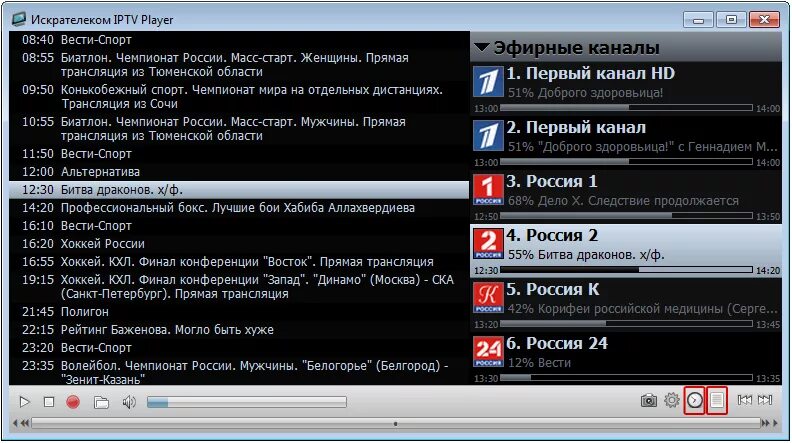Start playback with the Play button
The image size is (792, 443).
[x=24, y=402]
